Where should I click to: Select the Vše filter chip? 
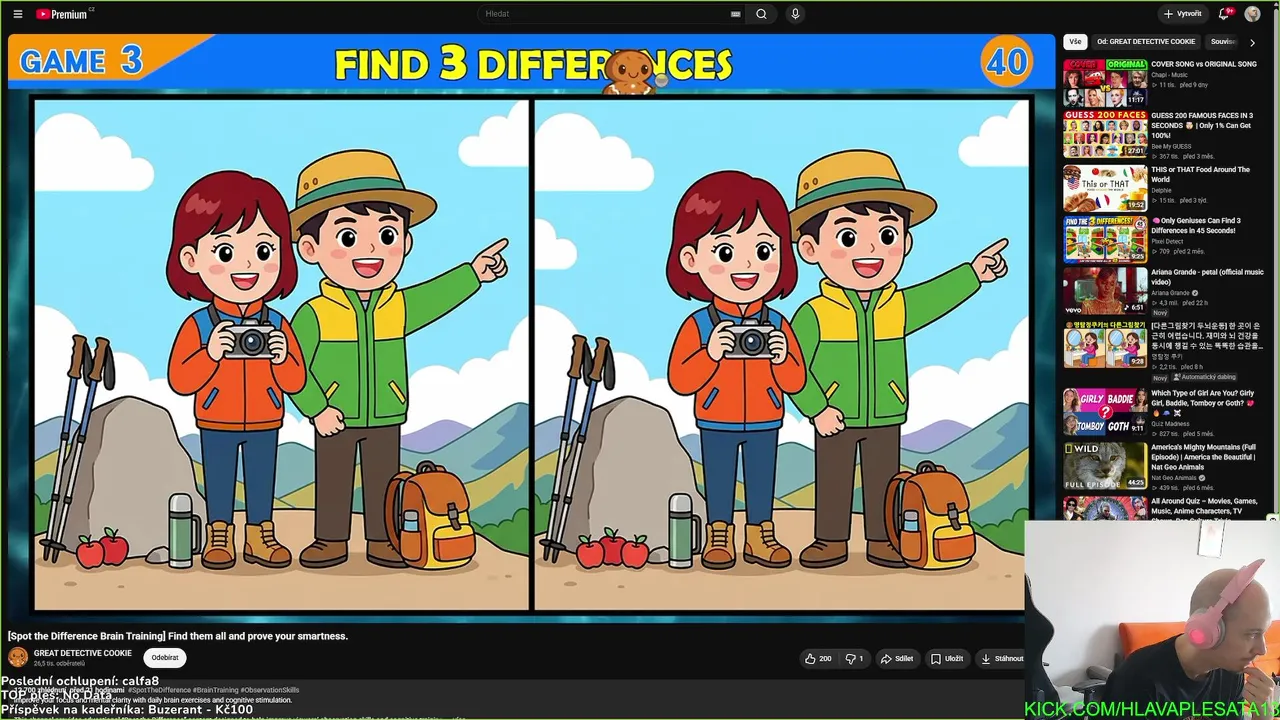click(1075, 42)
